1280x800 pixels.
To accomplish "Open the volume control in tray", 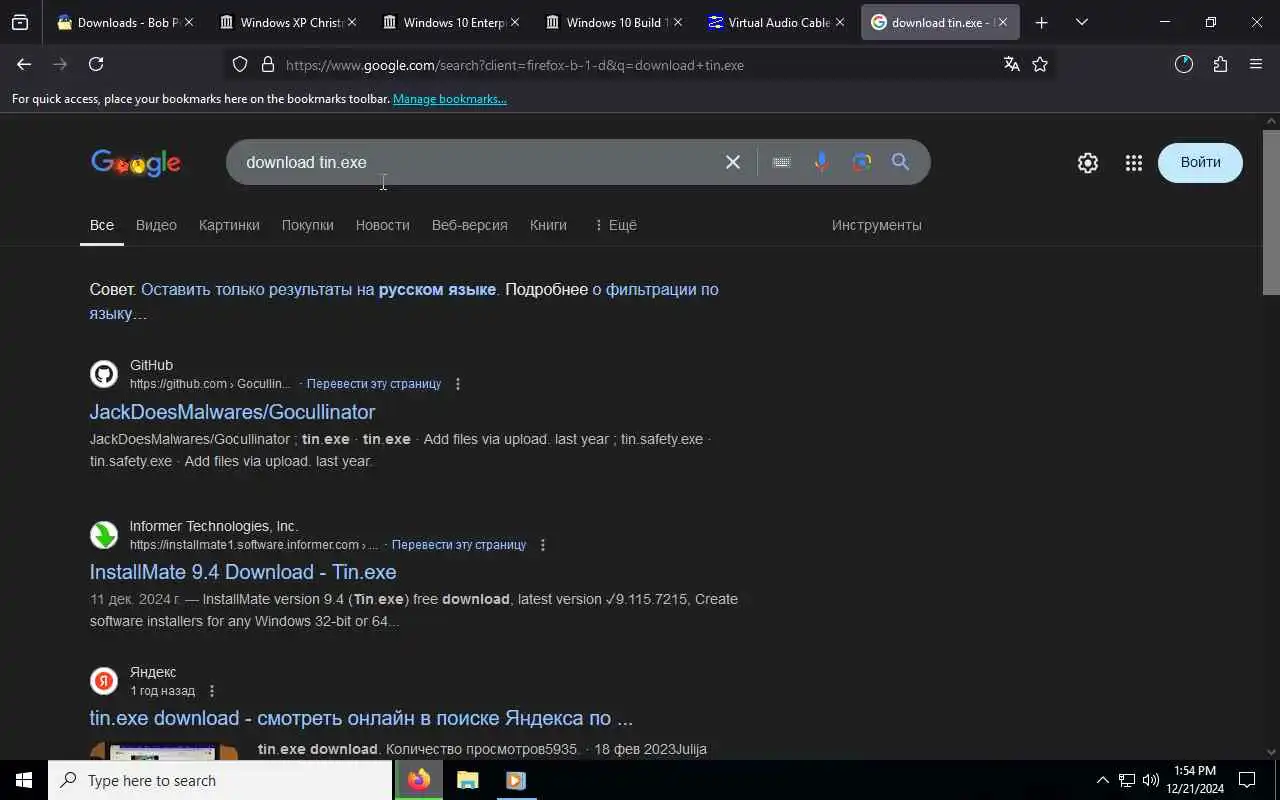I will point(1151,780).
